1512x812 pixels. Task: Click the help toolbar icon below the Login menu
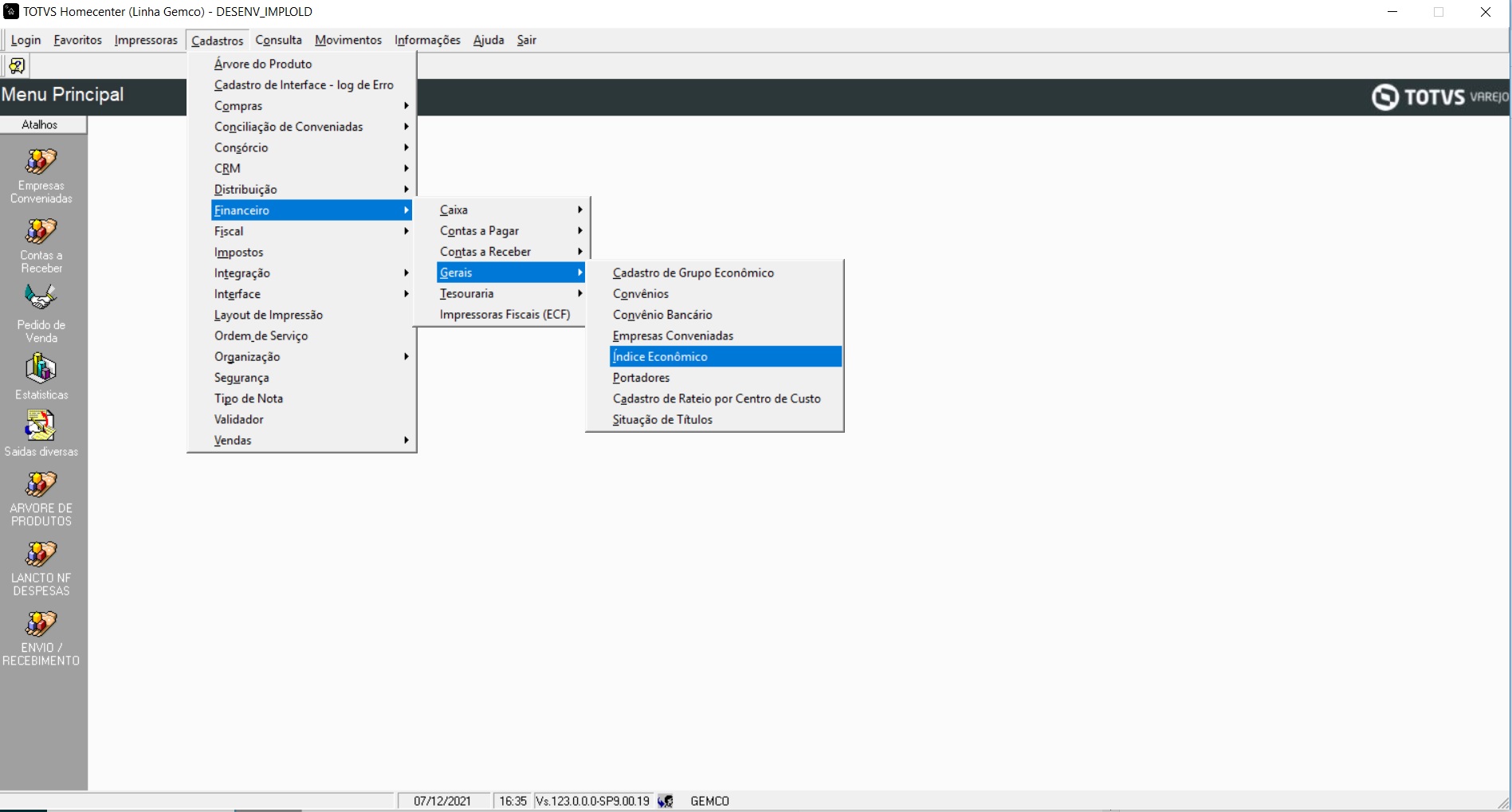click(17, 65)
